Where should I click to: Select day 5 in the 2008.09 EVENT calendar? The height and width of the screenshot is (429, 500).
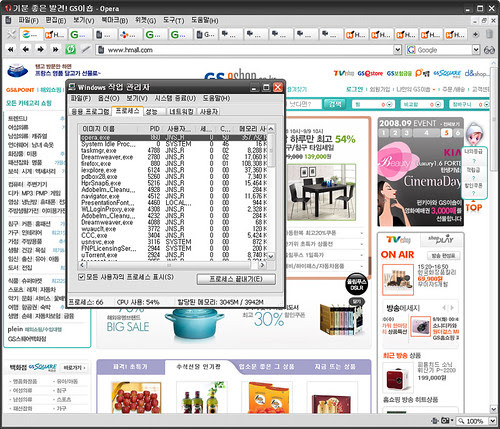[446, 133]
